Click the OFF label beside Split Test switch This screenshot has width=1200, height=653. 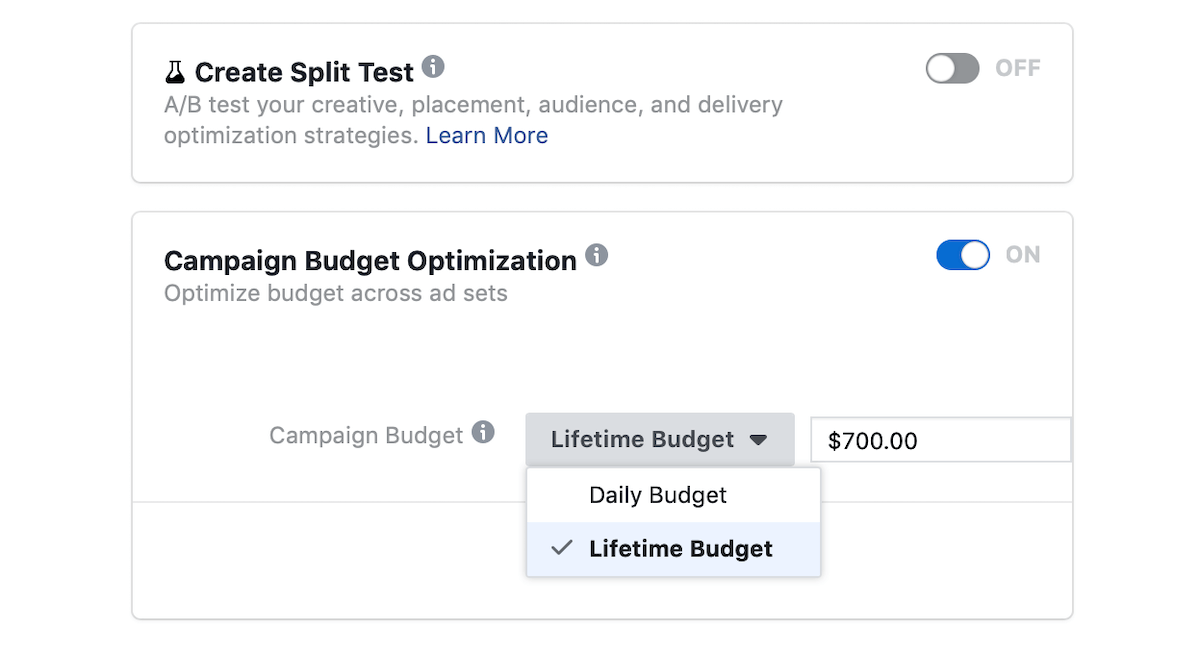tap(1019, 68)
